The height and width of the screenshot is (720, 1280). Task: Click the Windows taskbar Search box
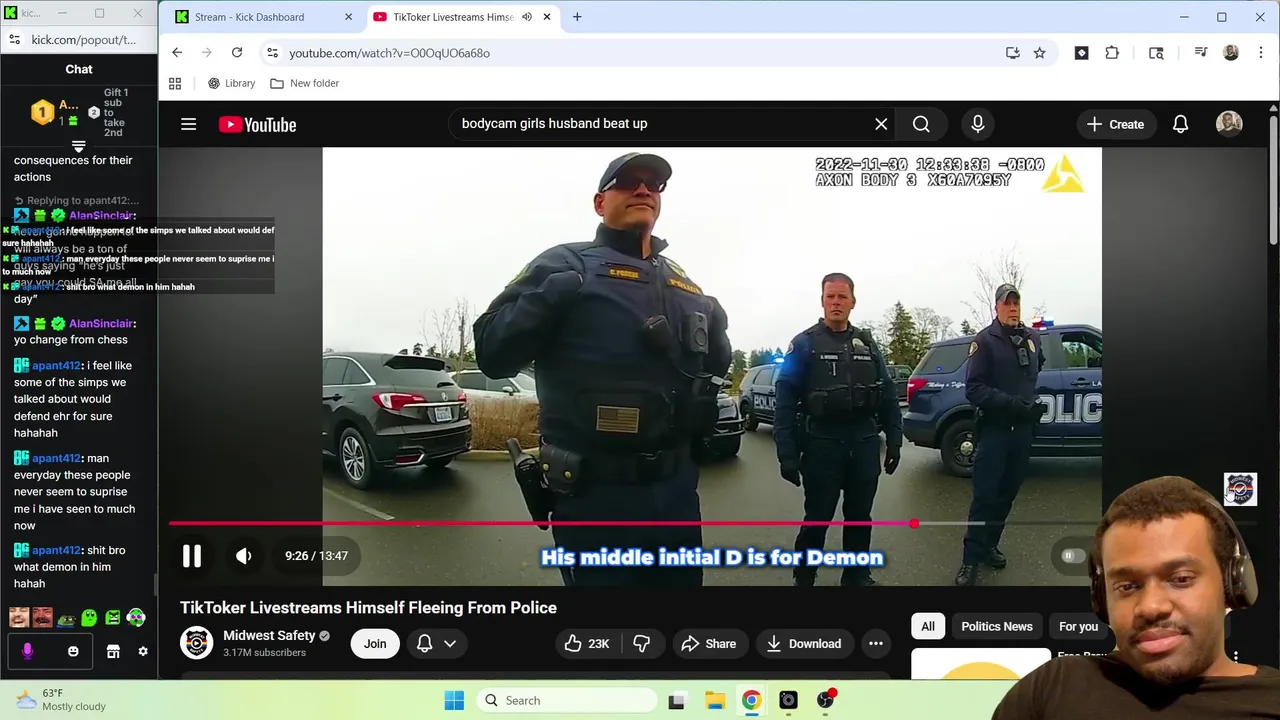coord(566,700)
